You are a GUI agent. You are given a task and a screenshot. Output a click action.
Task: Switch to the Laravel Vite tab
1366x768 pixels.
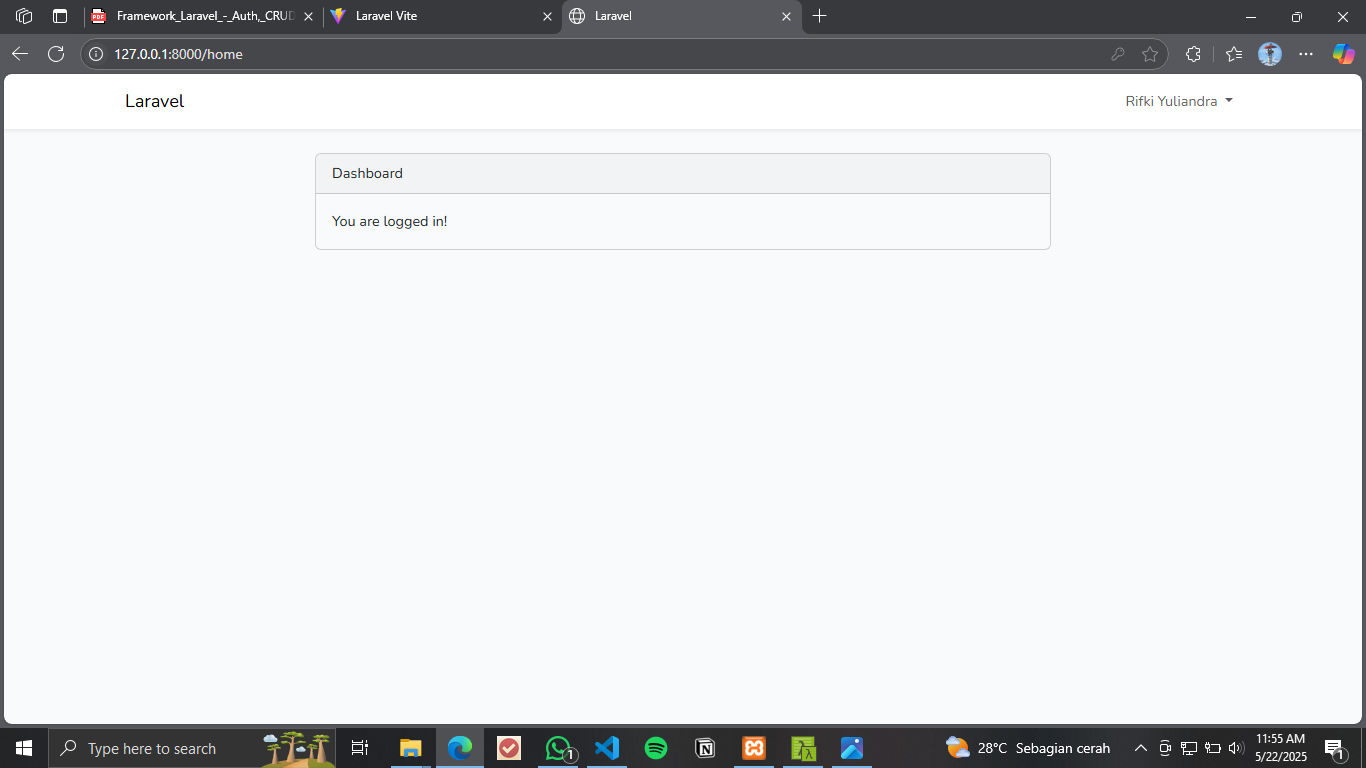click(x=430, y=16)
